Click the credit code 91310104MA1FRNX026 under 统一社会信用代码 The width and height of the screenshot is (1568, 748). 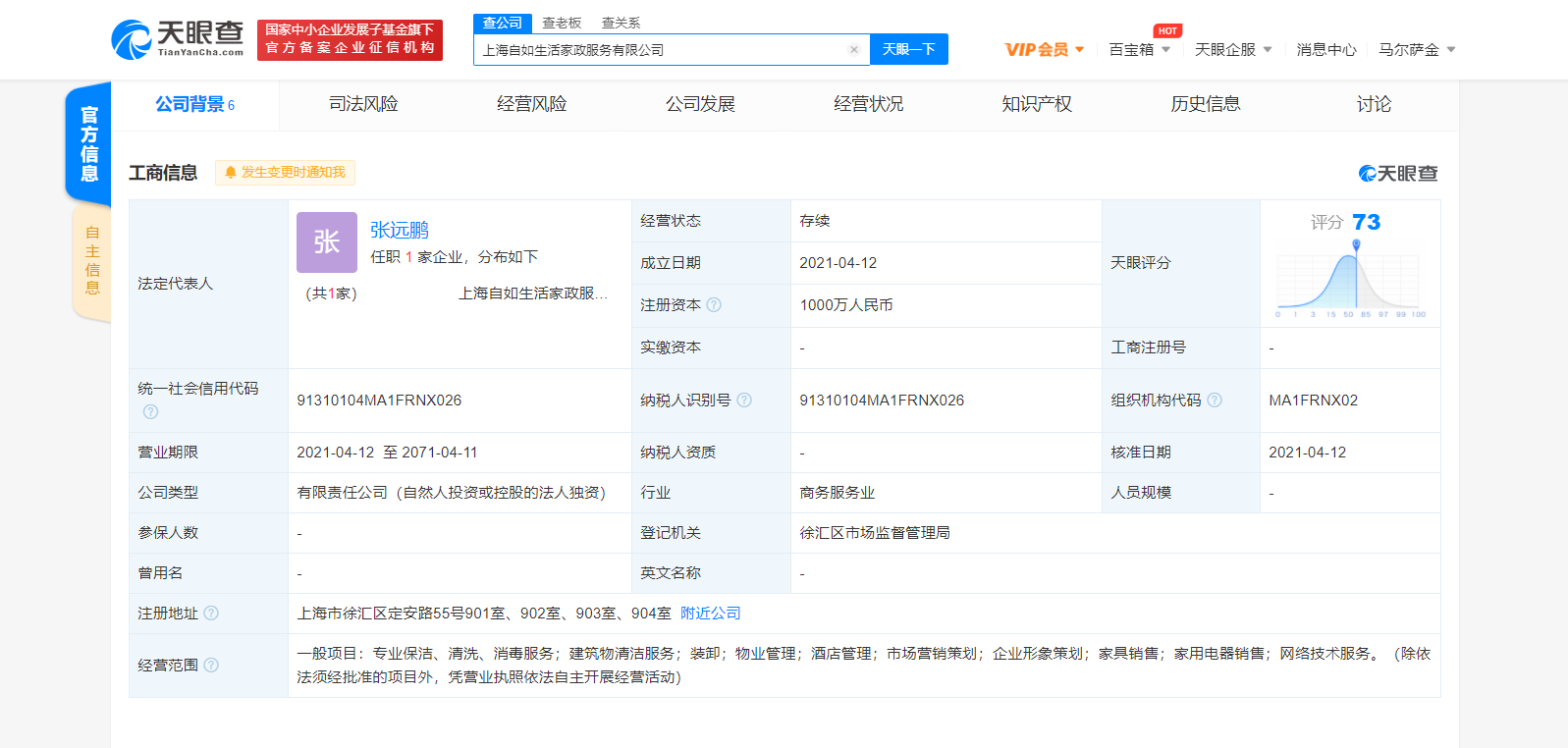pyautogui.click(x=379, y=401)
